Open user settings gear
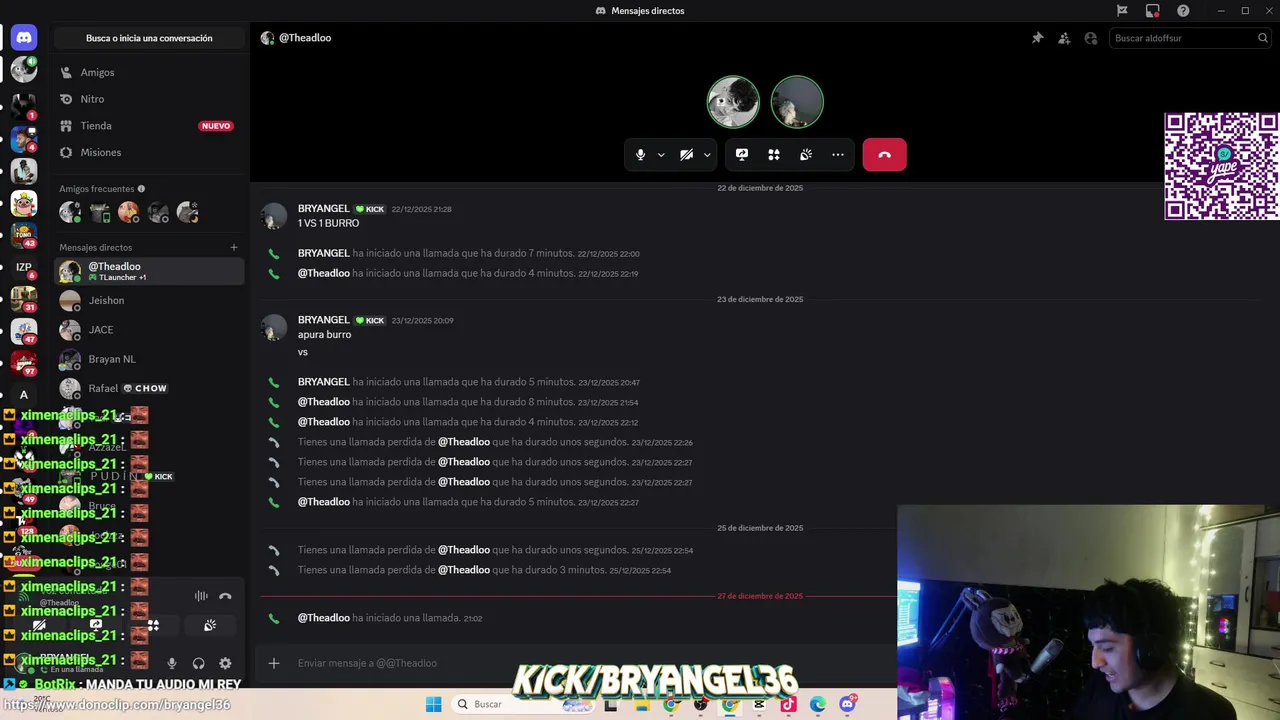Screen dimensions: 1280x720 [225, 663]
